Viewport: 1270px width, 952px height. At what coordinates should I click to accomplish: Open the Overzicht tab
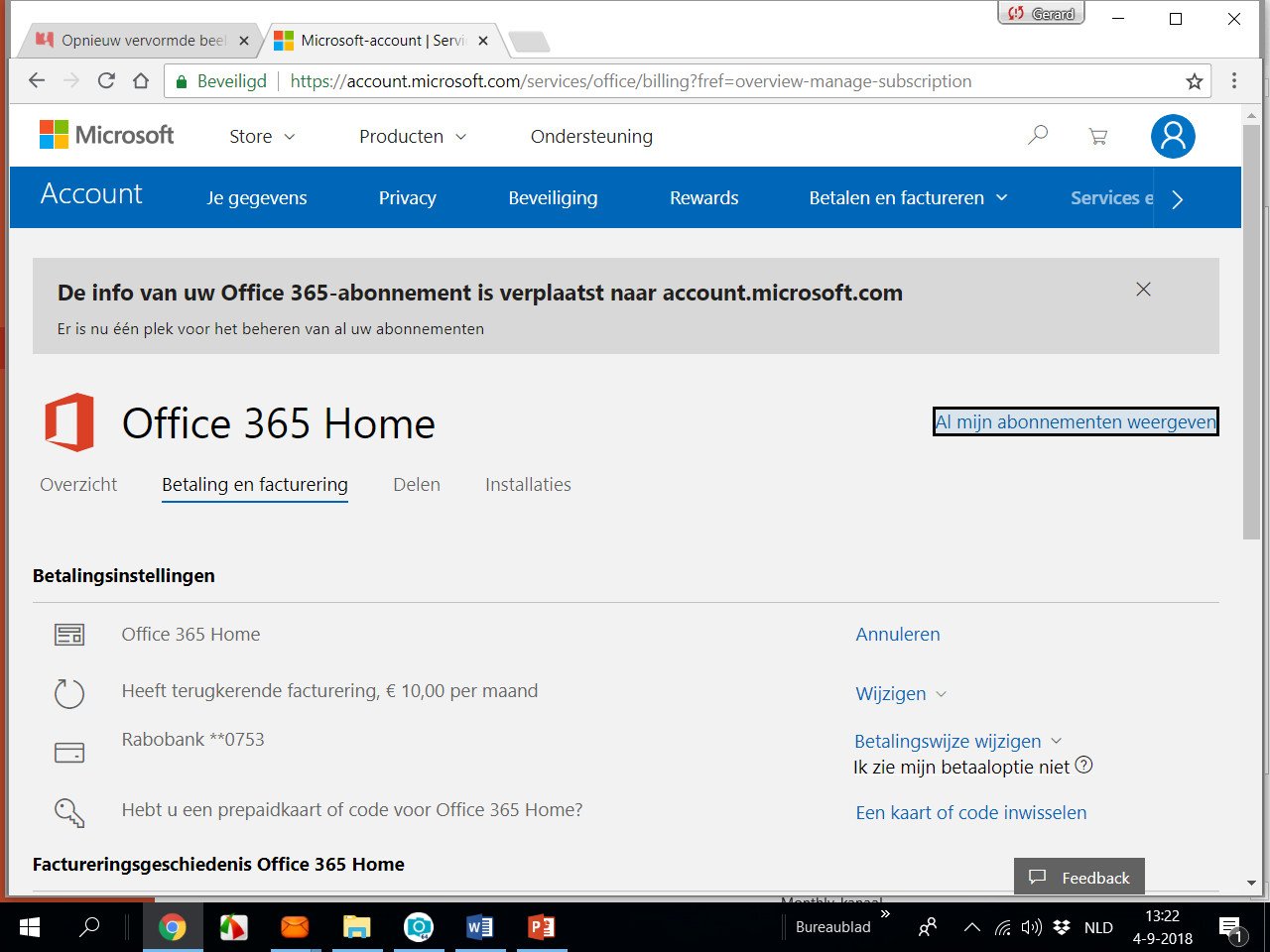point(78,485)
